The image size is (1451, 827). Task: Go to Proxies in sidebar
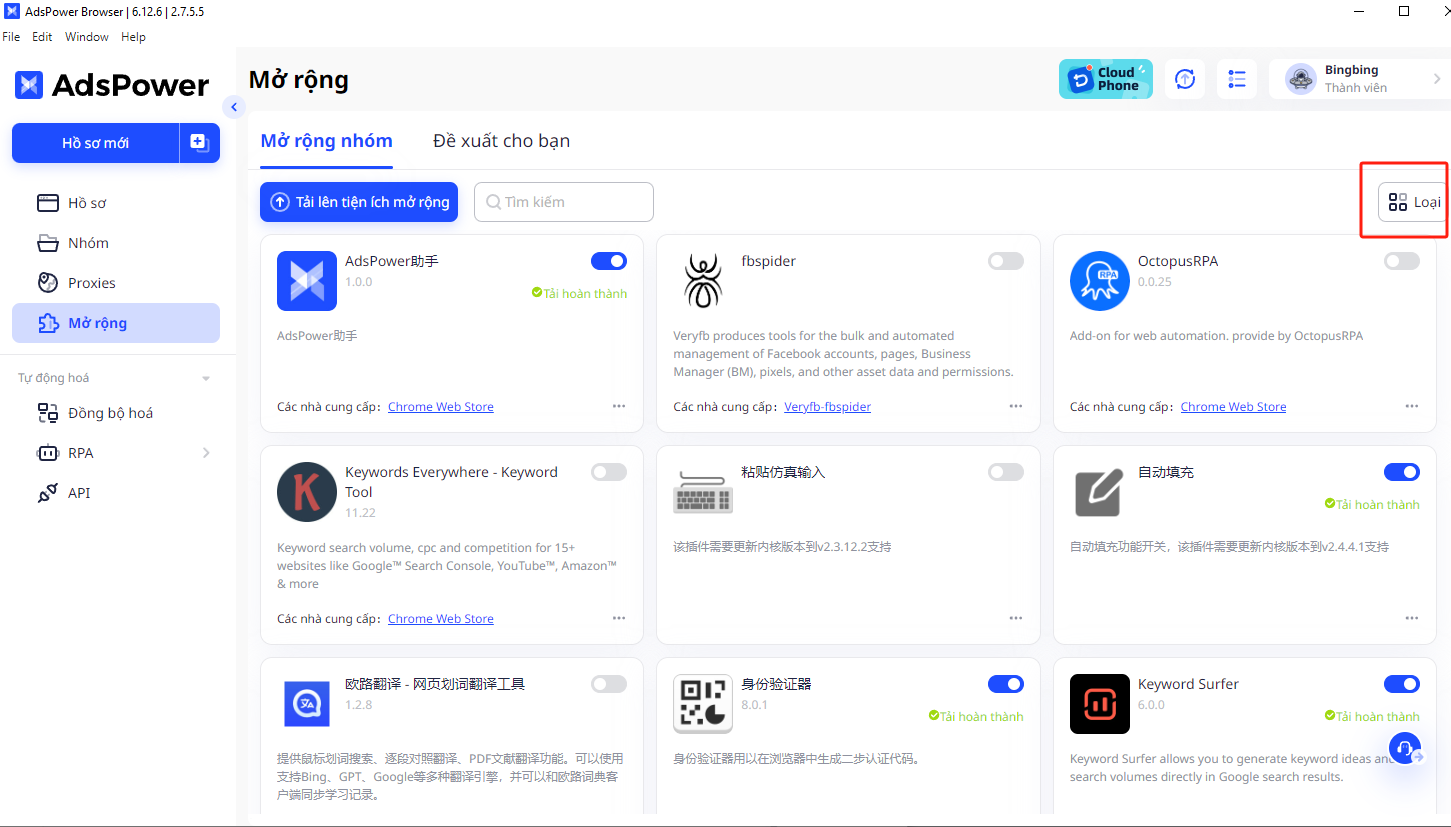(x=116, y=283)
